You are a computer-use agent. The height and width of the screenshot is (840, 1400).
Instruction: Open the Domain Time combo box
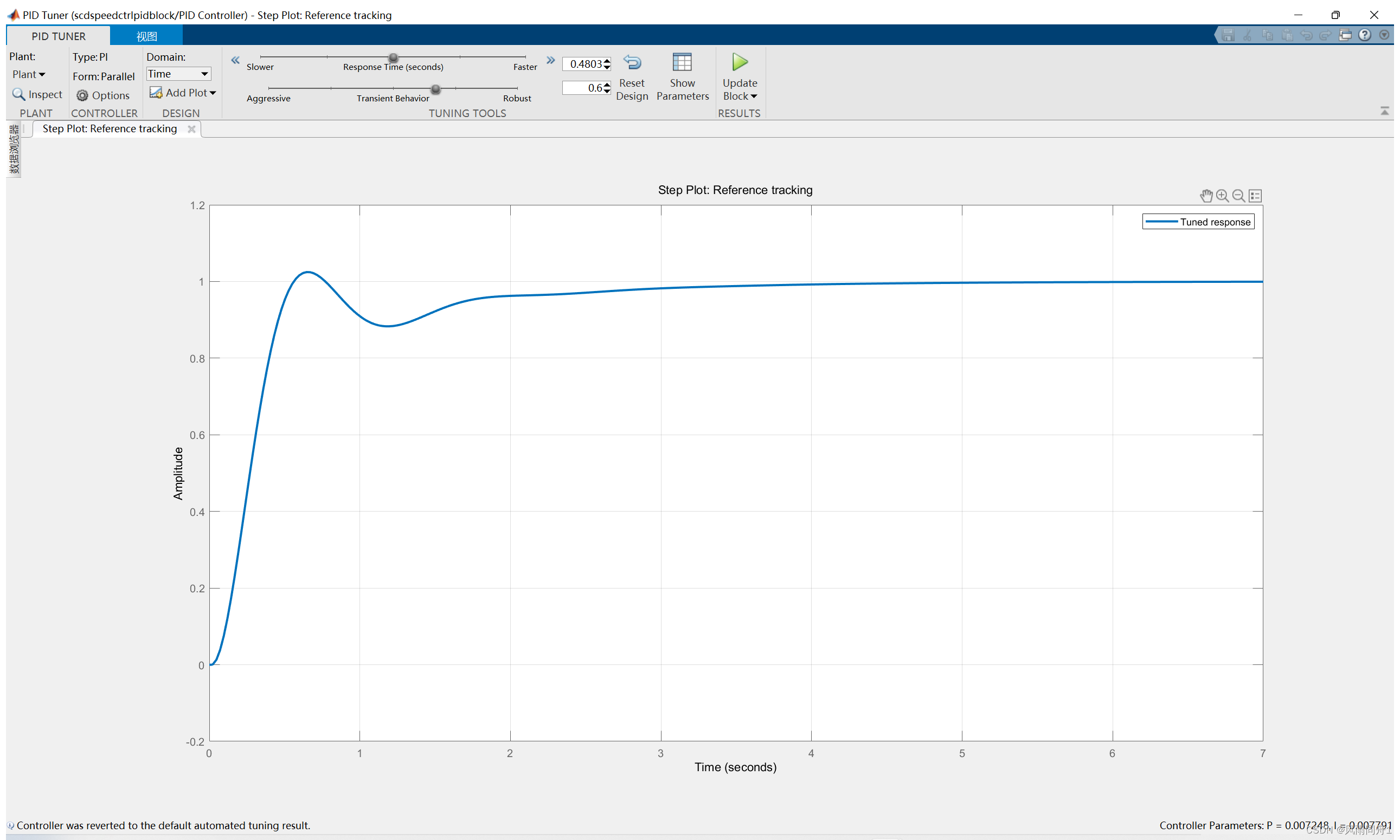pyautogui.click(x=178, y=74)
